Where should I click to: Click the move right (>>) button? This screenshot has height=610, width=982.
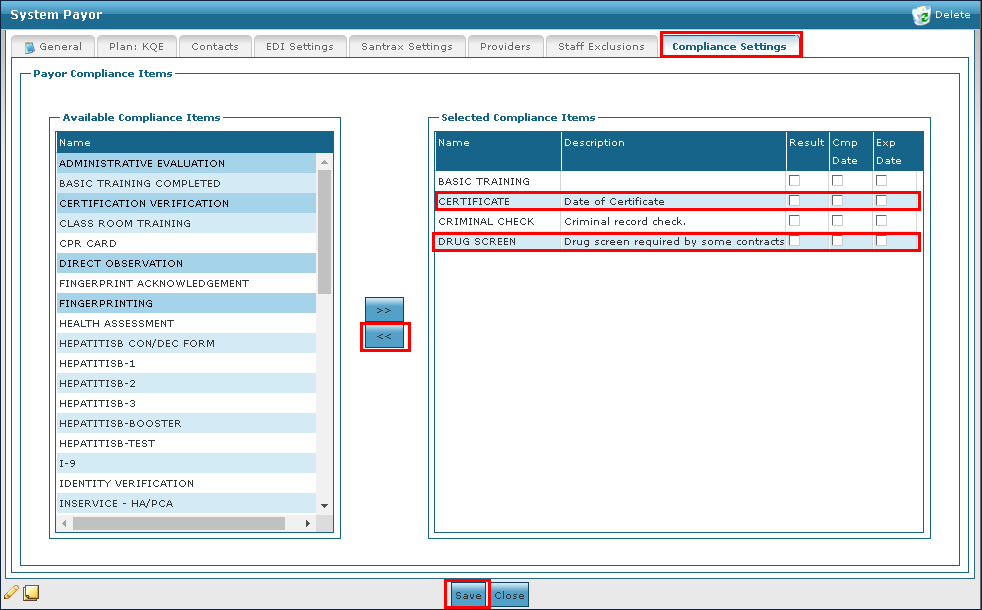click(x=384, y=310)
